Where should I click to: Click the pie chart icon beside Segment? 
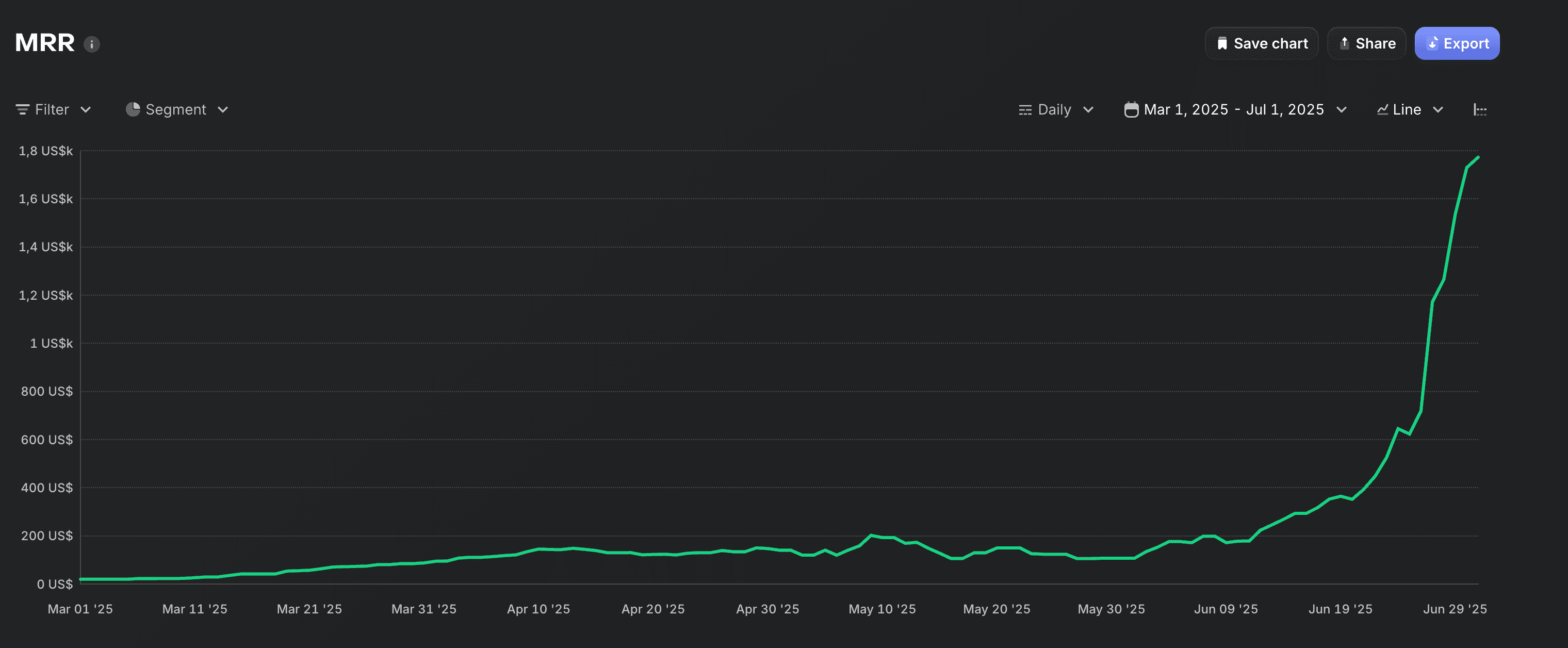coord(133,109)
